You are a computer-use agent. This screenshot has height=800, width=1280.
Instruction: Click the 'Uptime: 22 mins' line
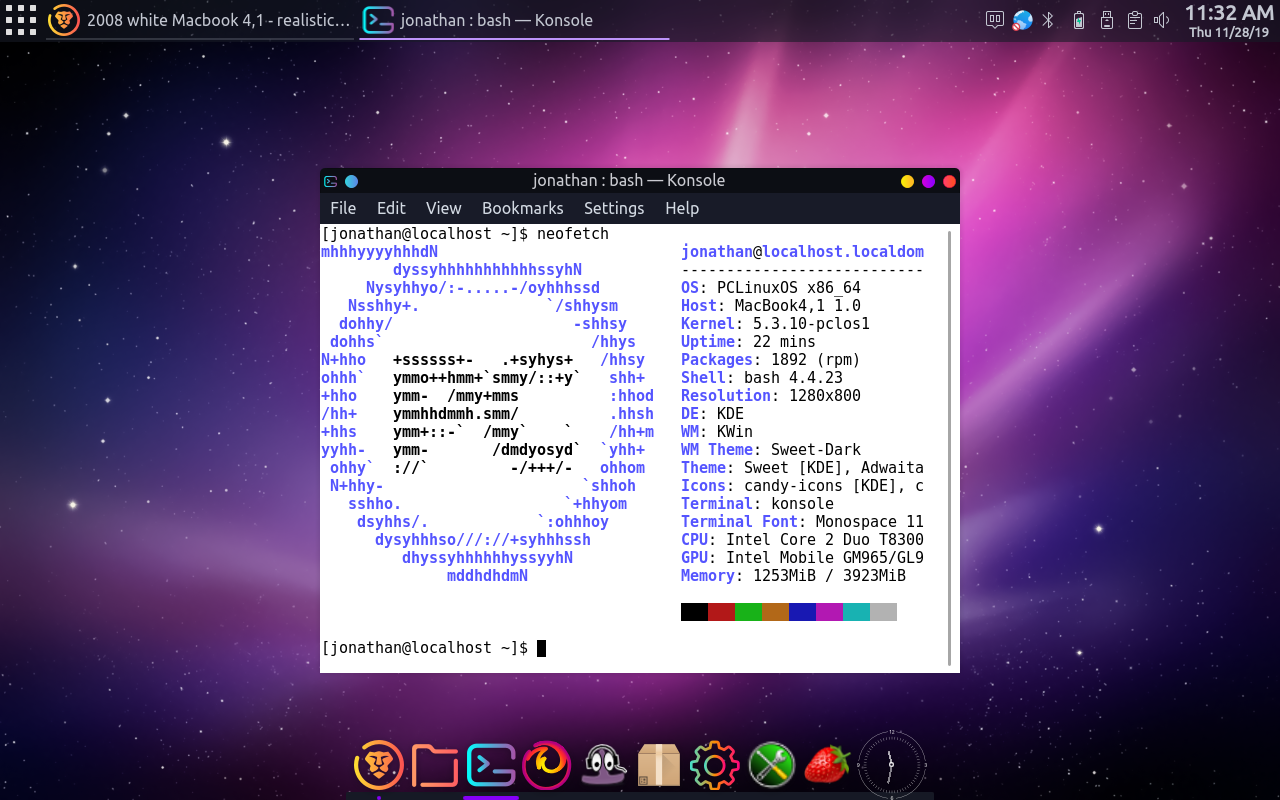(748, 342)
